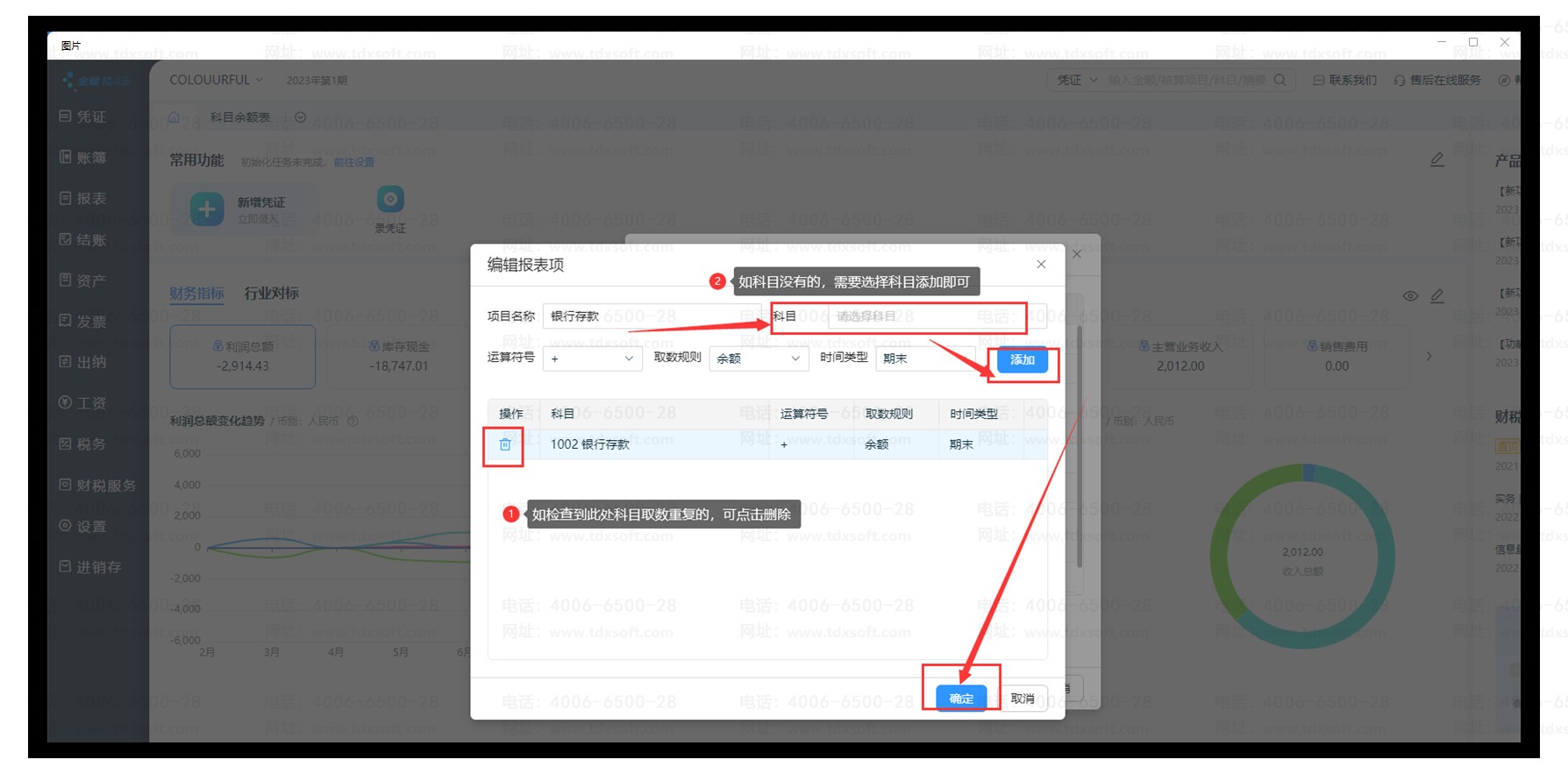Toggle the eye visibility icon above indicators

tap(1410, 296)
